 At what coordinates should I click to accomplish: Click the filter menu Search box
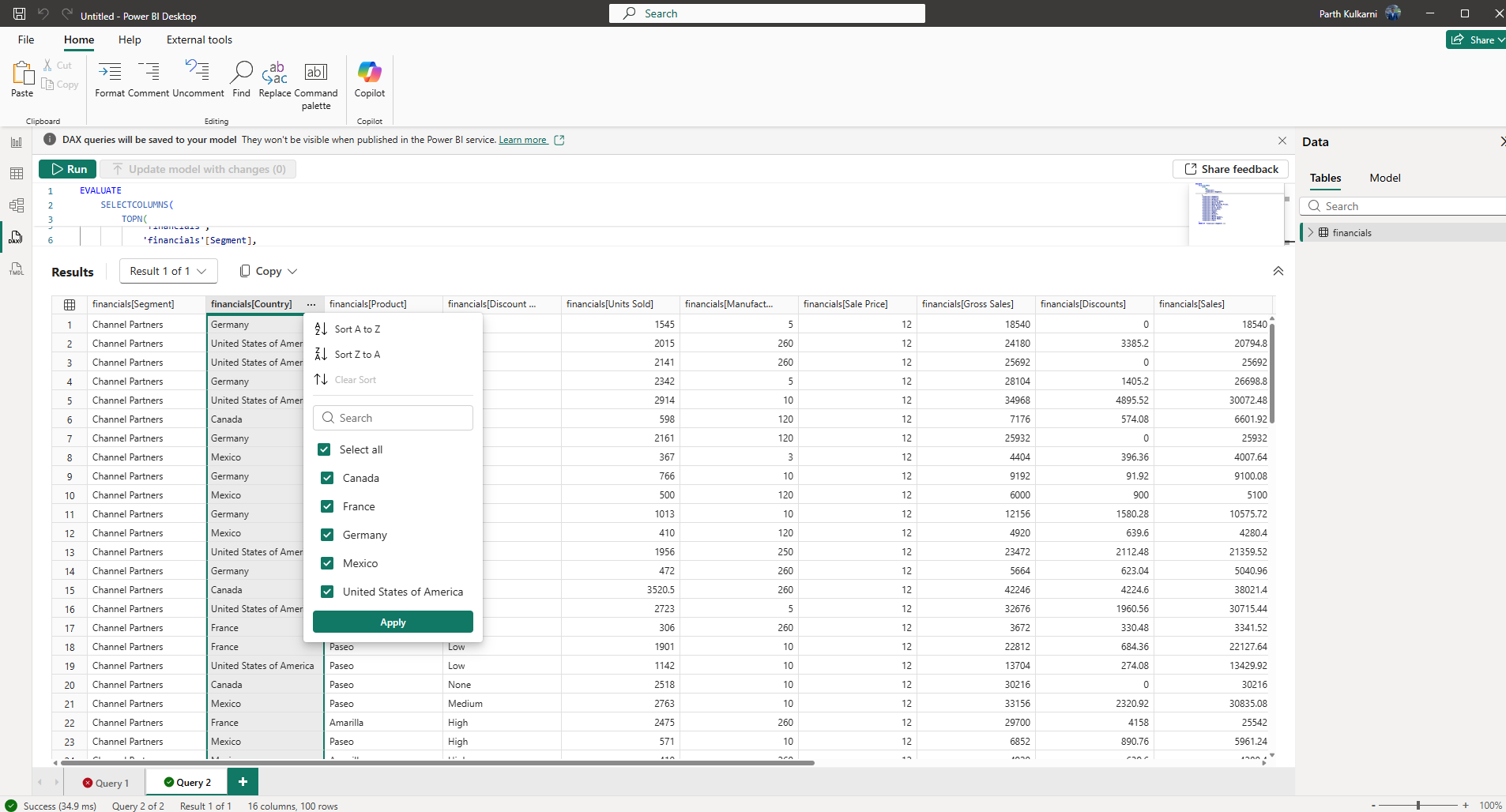click(x=393, y=418)
